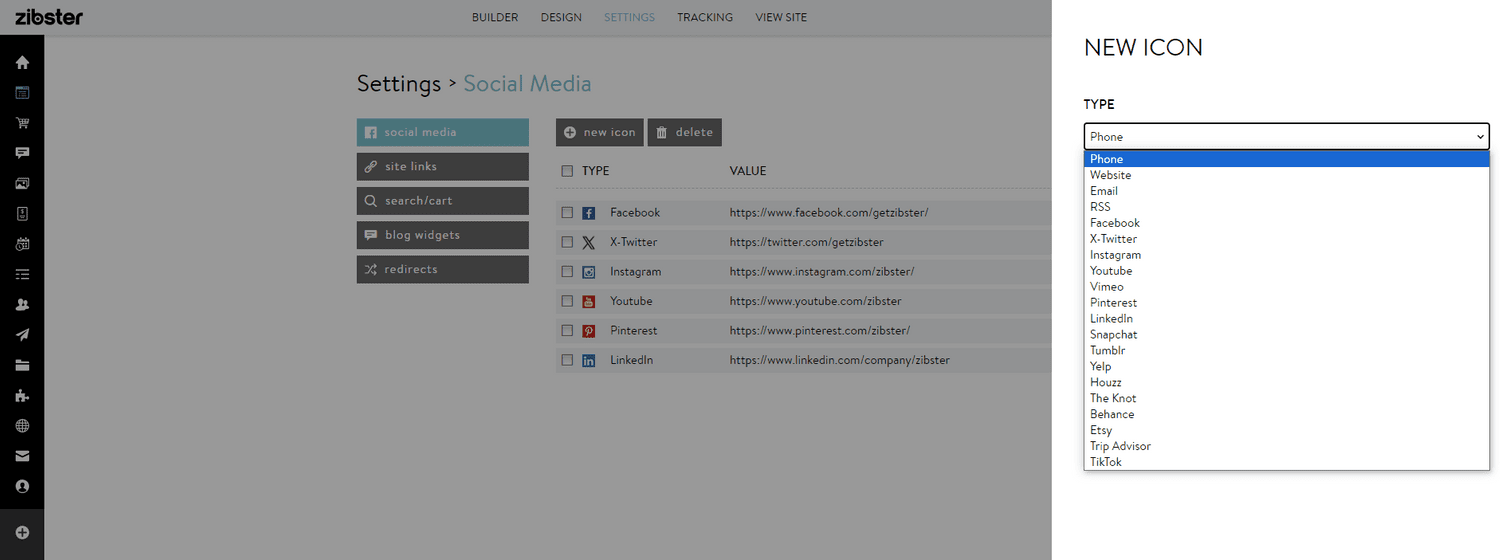Open the paper plane icon in the sidebar
Viewport: 1500px width, 560px height.
22,335
